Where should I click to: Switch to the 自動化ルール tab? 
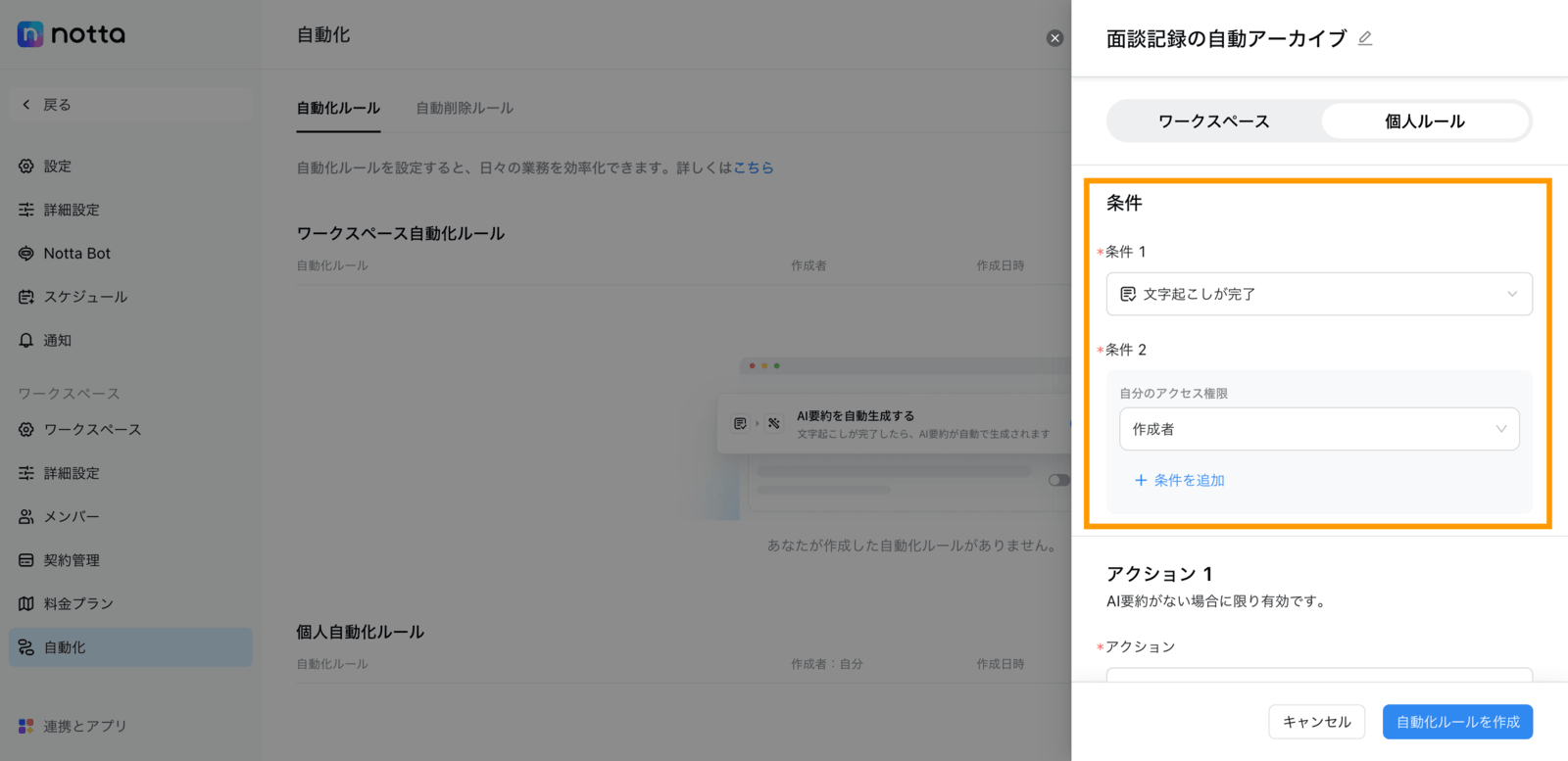click(x=338, y=108)
